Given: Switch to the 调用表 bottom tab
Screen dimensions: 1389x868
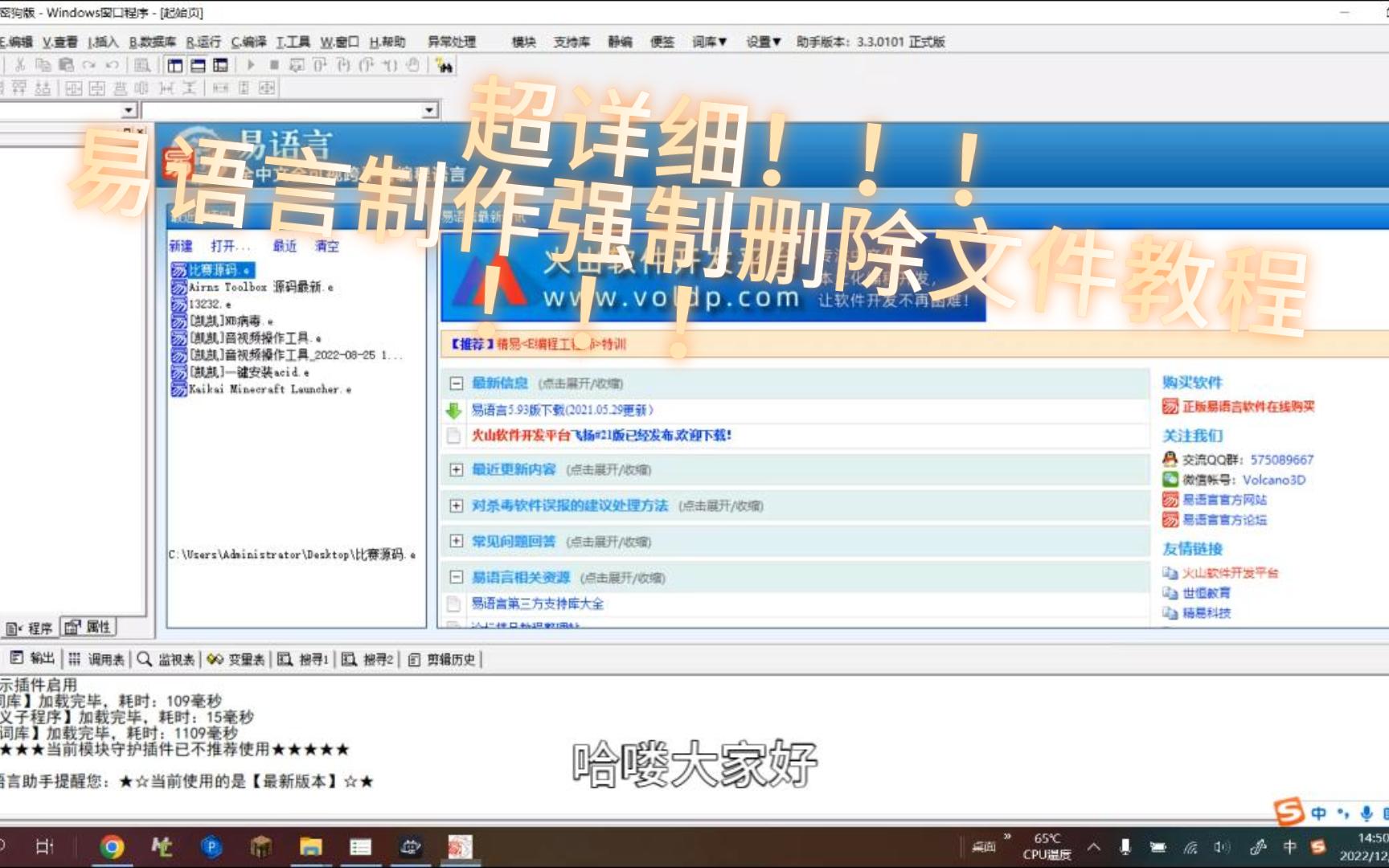Looking at the screenshot, I should click(x=96, y=659).
